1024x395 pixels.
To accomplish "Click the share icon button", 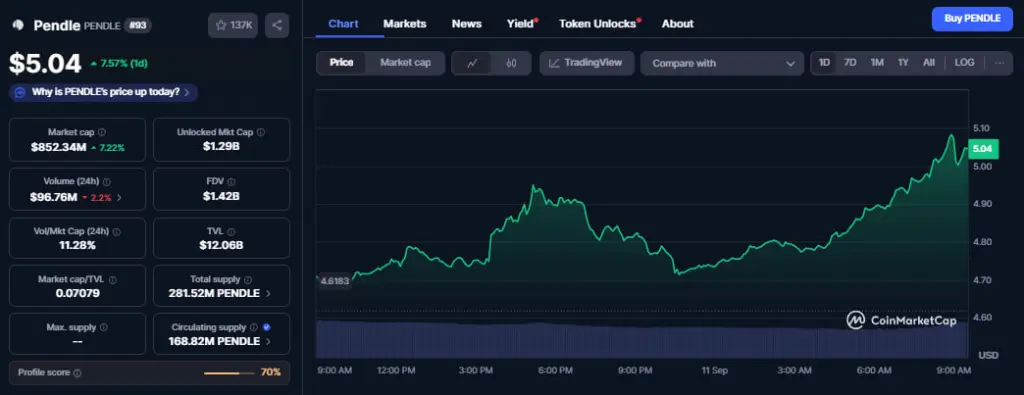I will [277, 25].
